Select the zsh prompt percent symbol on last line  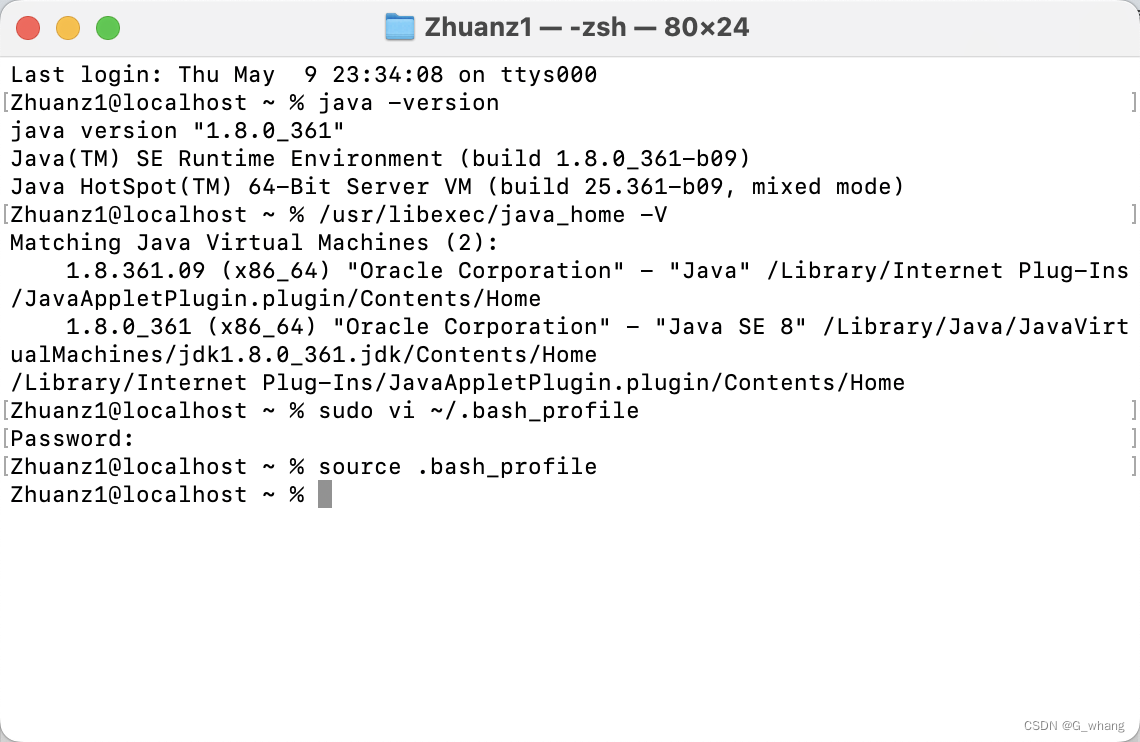point(297,493)
